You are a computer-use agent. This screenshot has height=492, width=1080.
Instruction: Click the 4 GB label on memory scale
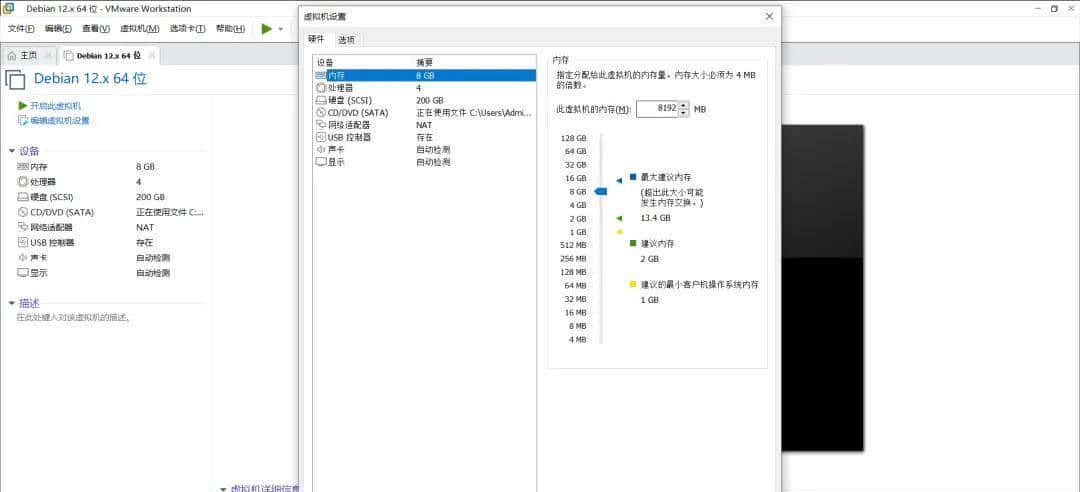(x=578, y=205)
